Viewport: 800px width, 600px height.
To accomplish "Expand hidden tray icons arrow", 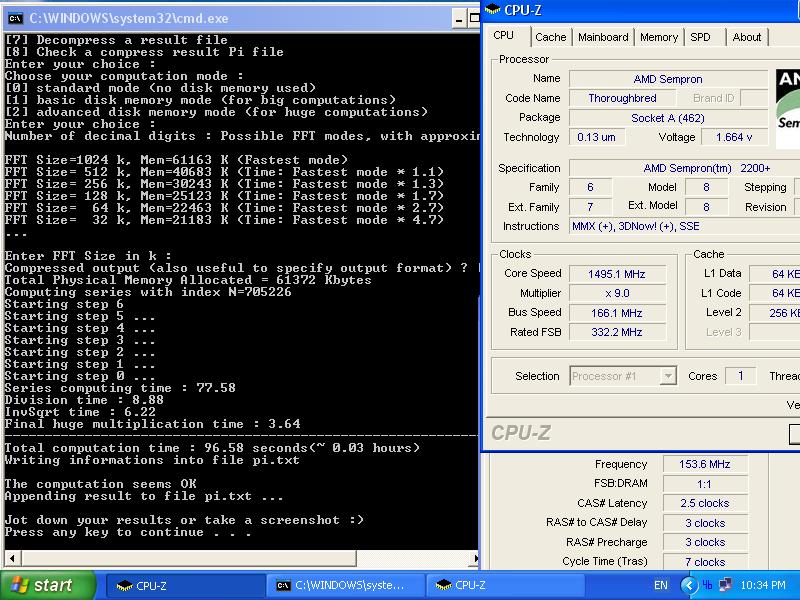I will [x=689, y=585].
